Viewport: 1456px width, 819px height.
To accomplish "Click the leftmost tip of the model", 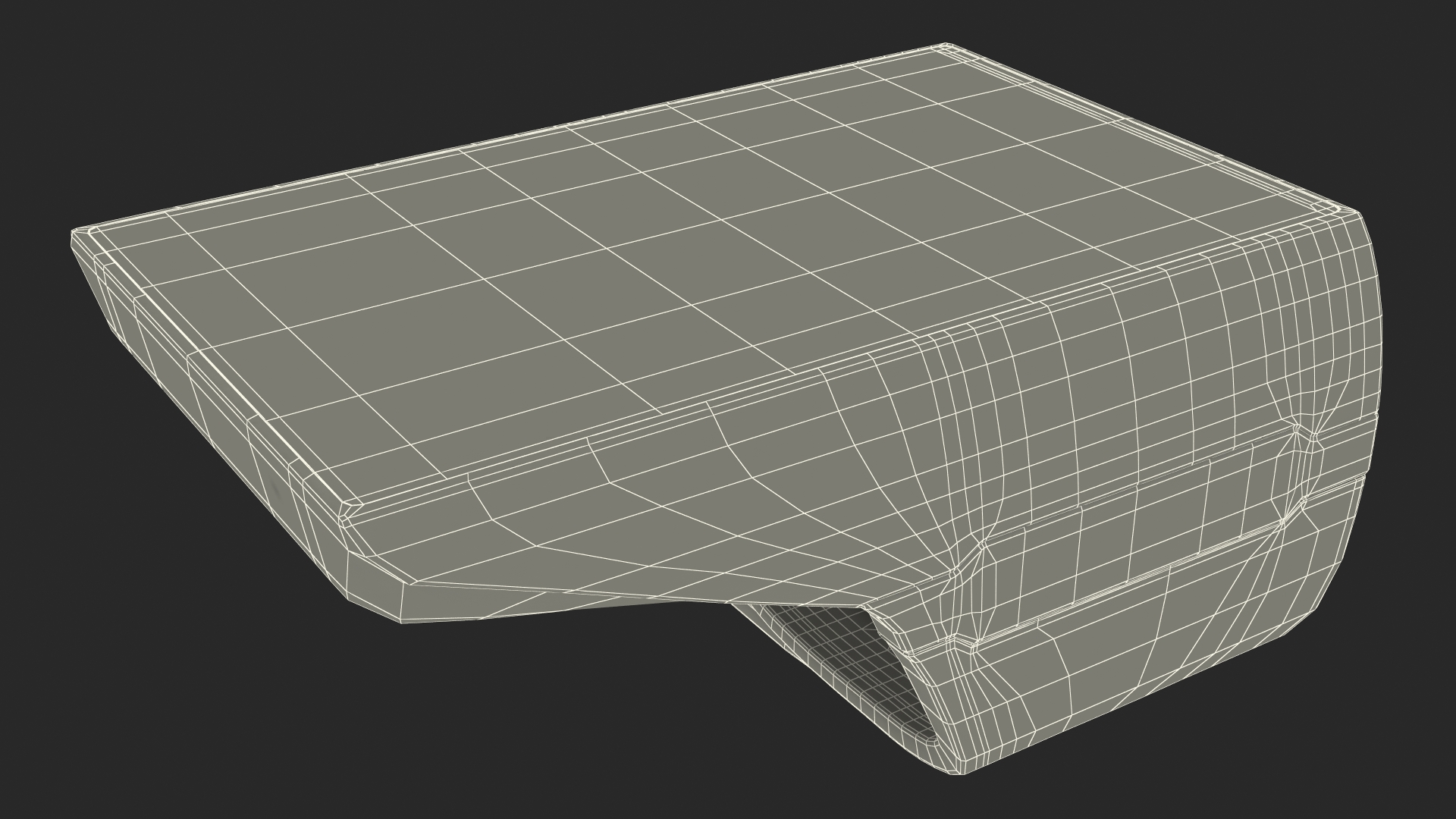I will 74,235.
